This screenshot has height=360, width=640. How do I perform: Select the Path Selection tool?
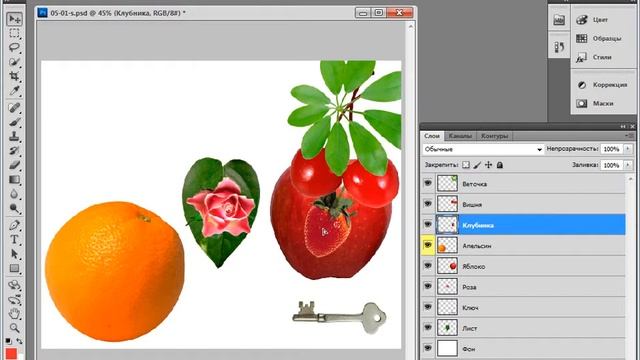14,253
